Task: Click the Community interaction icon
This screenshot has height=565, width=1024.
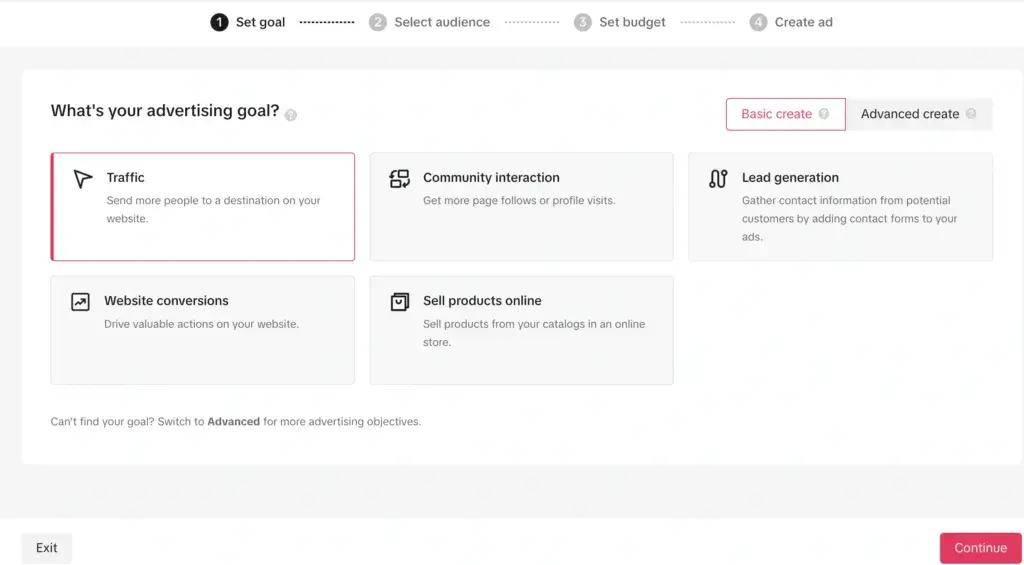Action: tap(400, 179)
